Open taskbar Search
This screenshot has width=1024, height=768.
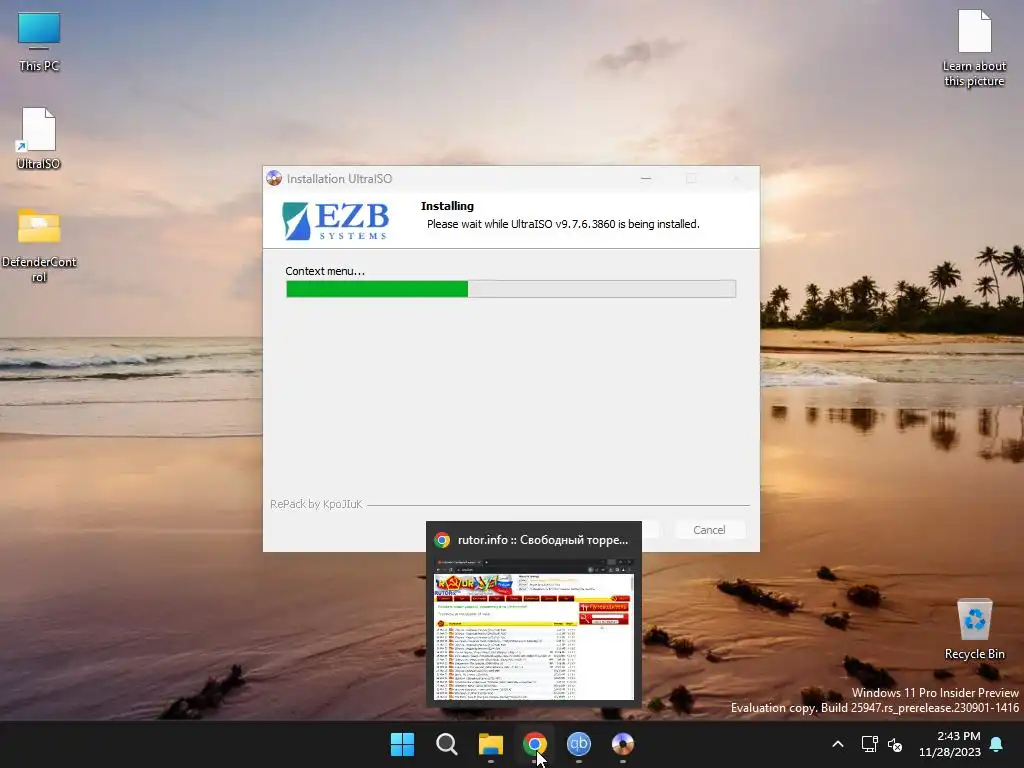click(447, 744)
